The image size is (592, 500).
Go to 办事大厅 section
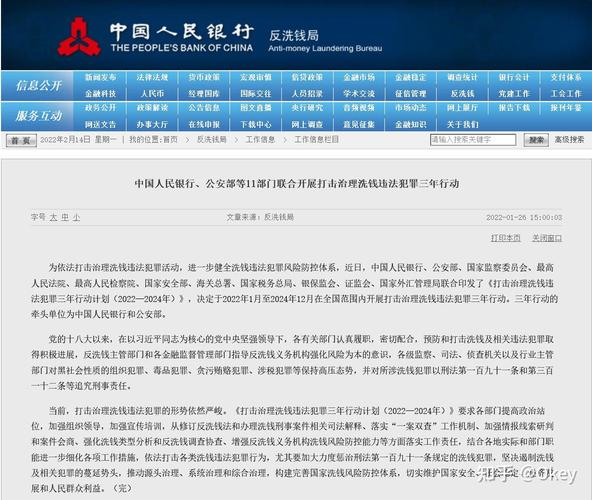click(x=152, y=124)
